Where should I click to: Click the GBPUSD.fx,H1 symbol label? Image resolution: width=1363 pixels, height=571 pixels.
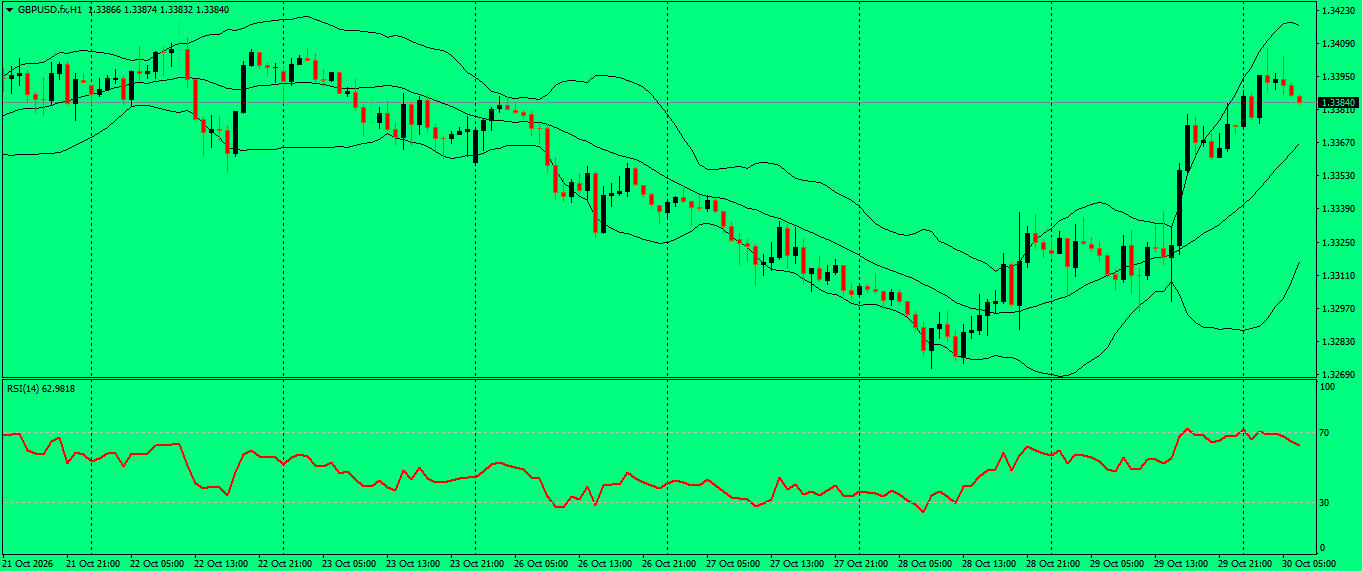(50, 9)
